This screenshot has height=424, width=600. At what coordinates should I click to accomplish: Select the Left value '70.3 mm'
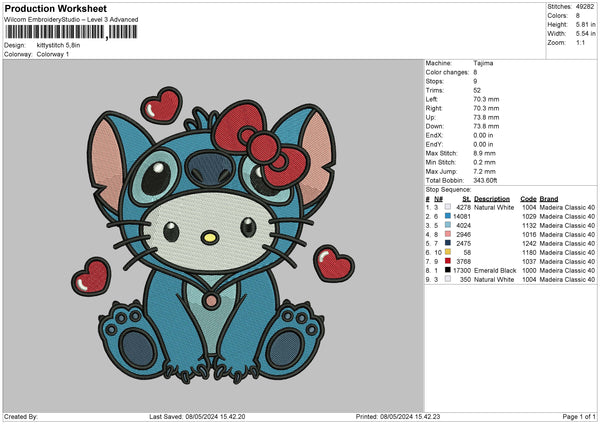coord(486,99)
